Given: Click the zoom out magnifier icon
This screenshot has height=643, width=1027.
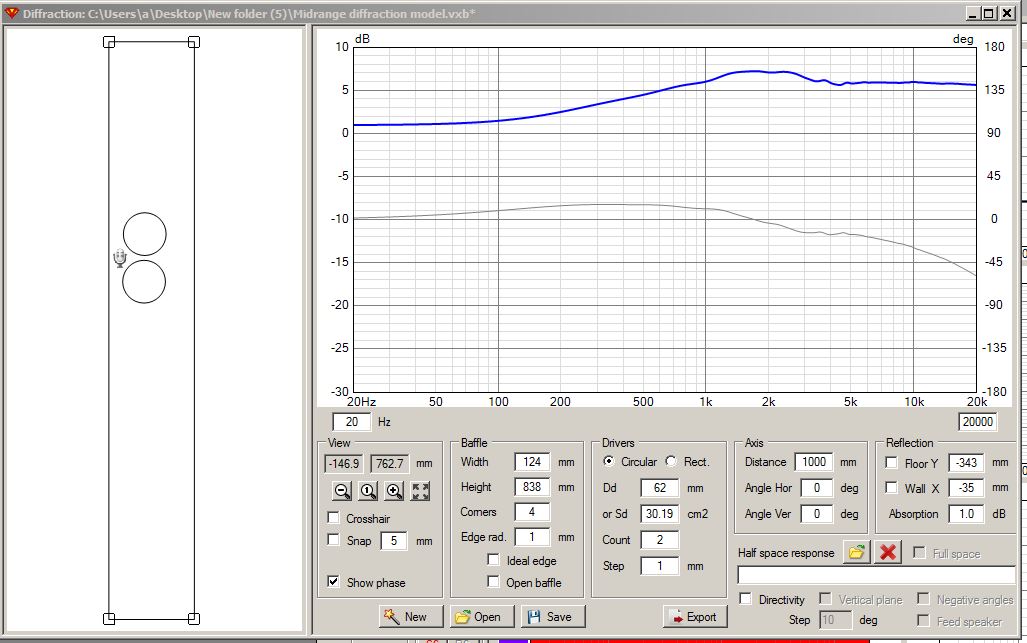Looking at the screenshot, I should click(x=342, y=491).
